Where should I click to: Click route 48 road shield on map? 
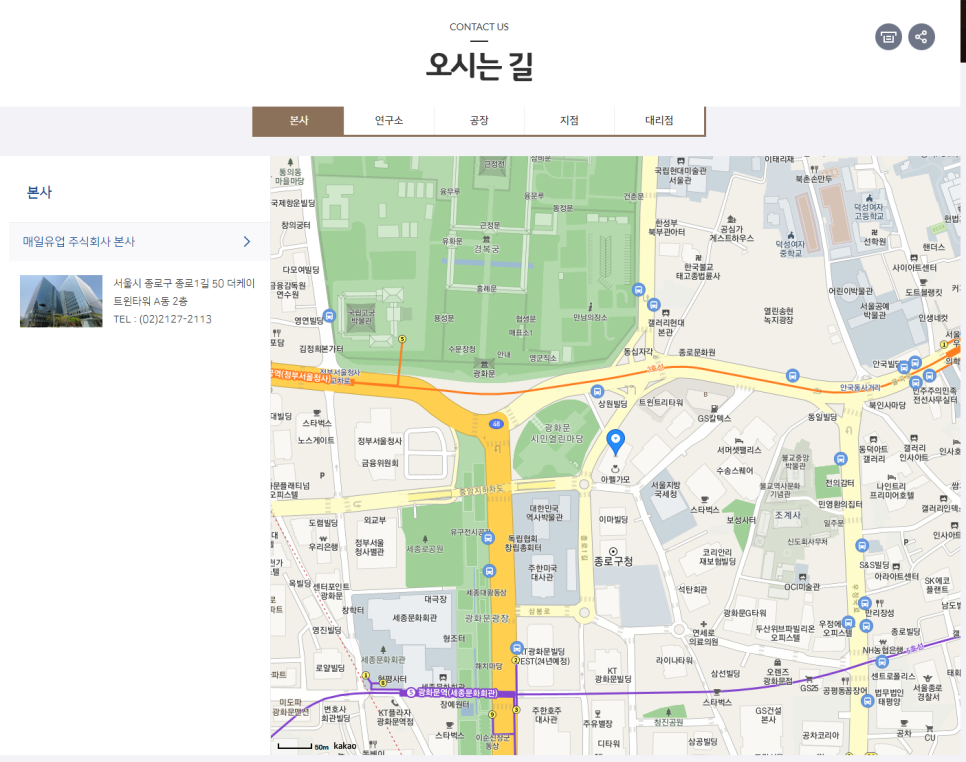tap(496, 424)
